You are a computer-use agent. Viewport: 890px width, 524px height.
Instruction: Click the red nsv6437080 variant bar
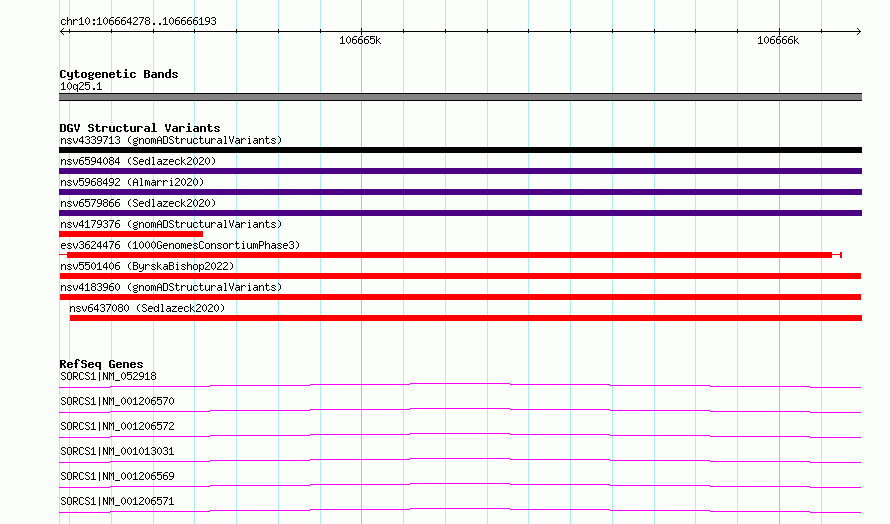coord(466,318)
